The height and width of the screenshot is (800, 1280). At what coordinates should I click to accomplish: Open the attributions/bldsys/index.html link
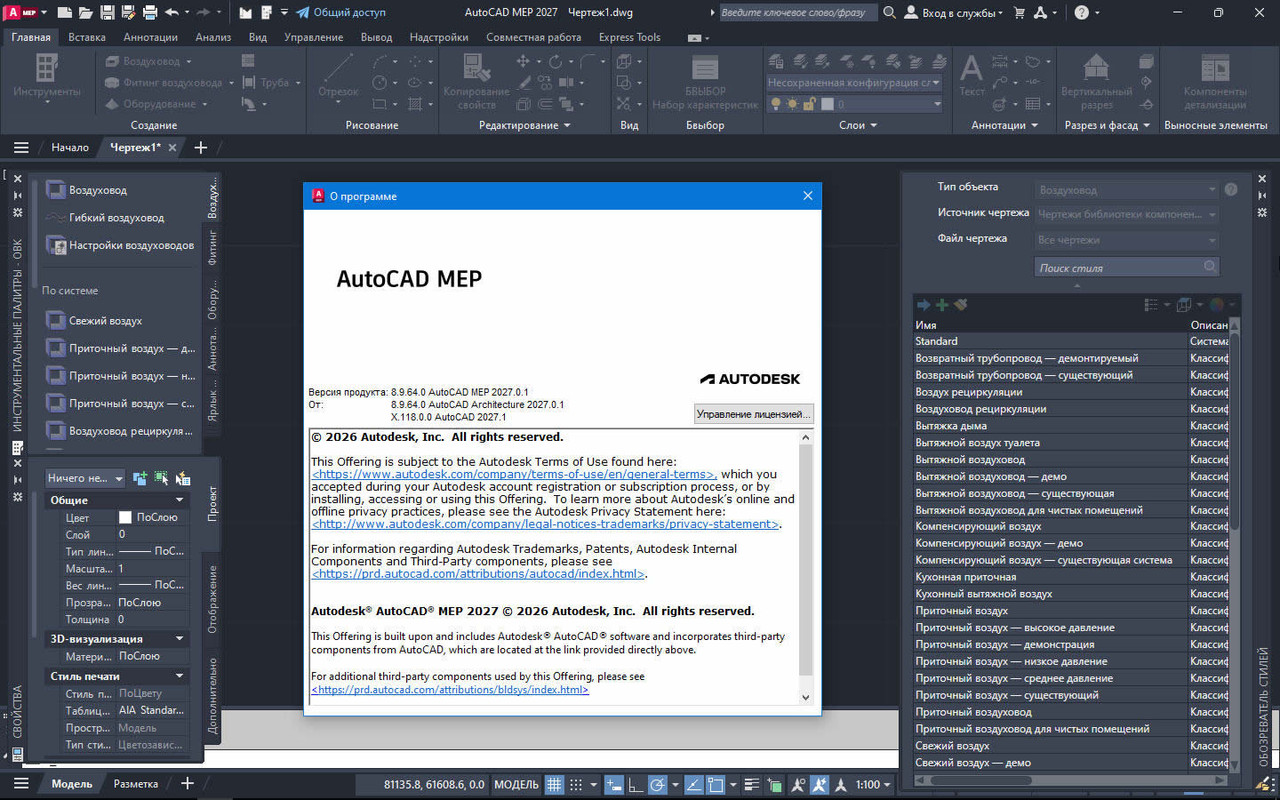(x=450, y=690)
